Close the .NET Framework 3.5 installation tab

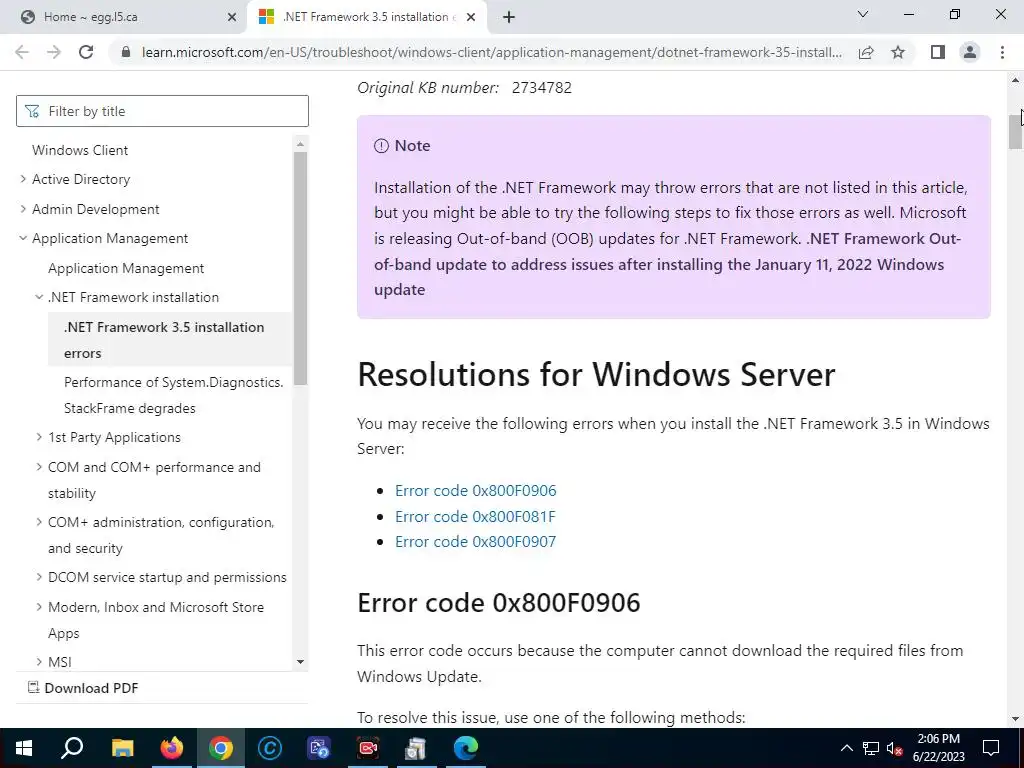point(471,17)
